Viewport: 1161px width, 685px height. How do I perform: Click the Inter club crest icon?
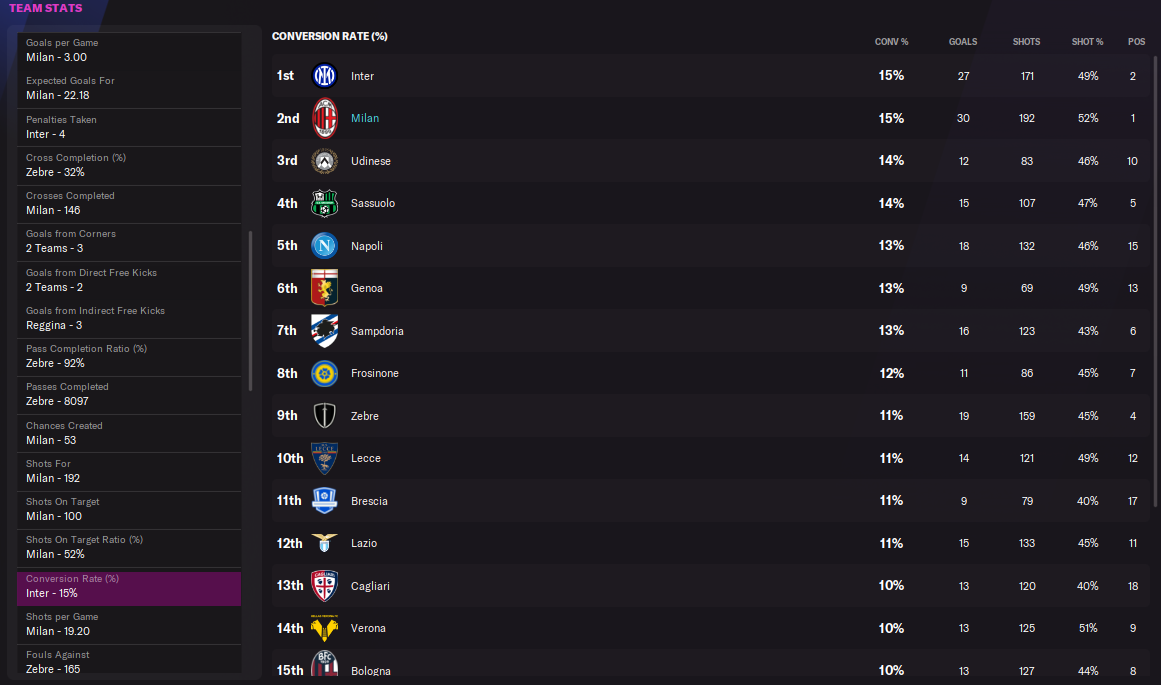point(324,76)
